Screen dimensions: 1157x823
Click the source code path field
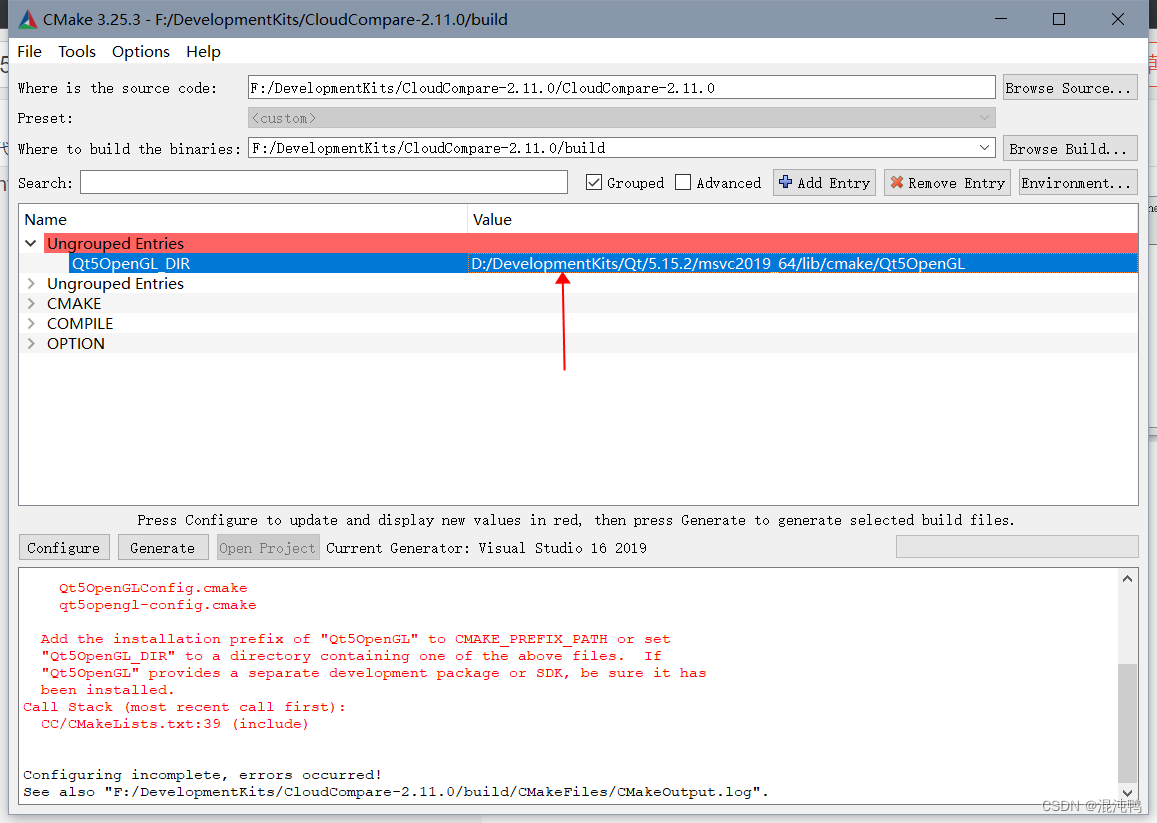pos(621,87)
